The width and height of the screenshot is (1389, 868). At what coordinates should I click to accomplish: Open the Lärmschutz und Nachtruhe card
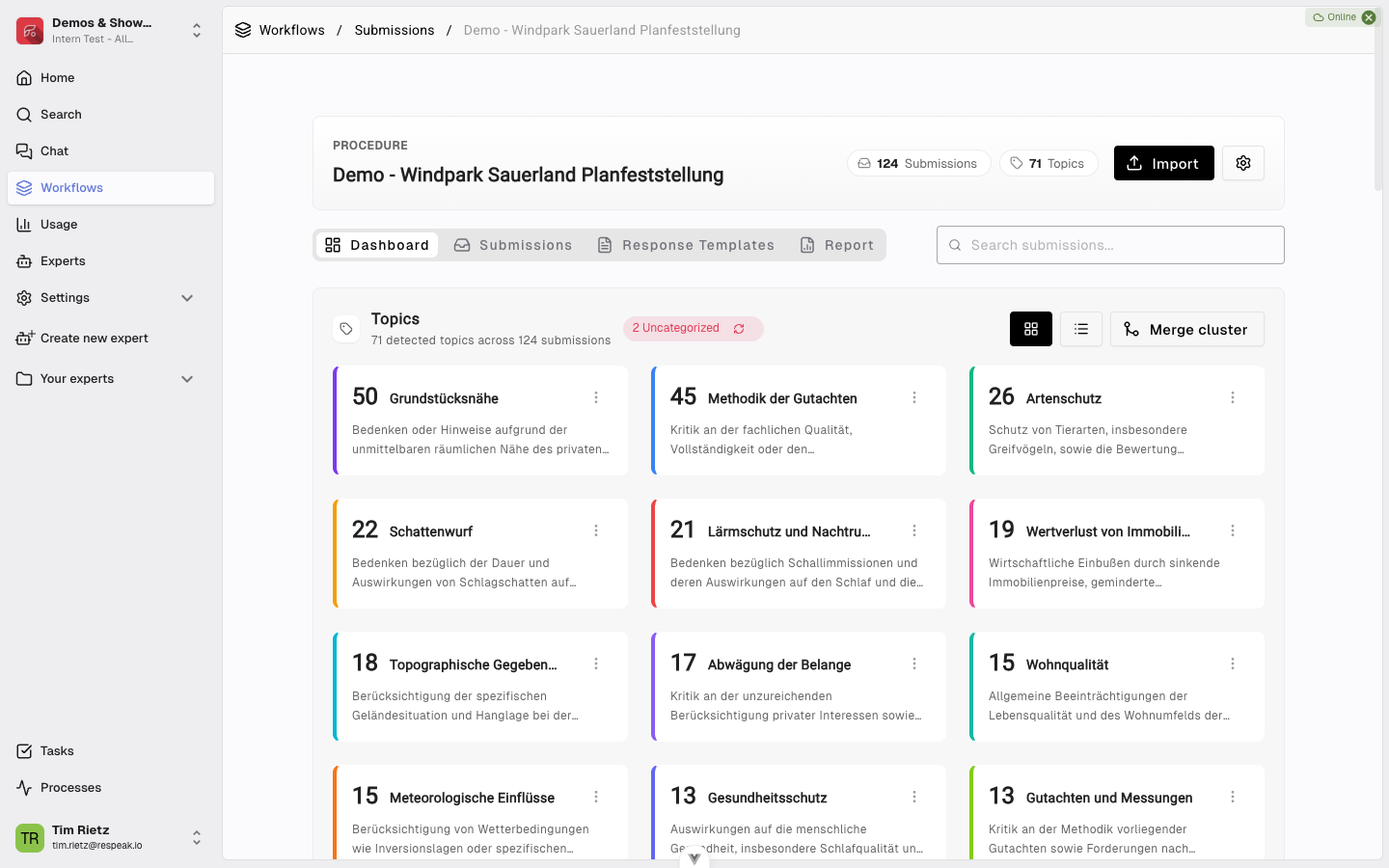799,554
